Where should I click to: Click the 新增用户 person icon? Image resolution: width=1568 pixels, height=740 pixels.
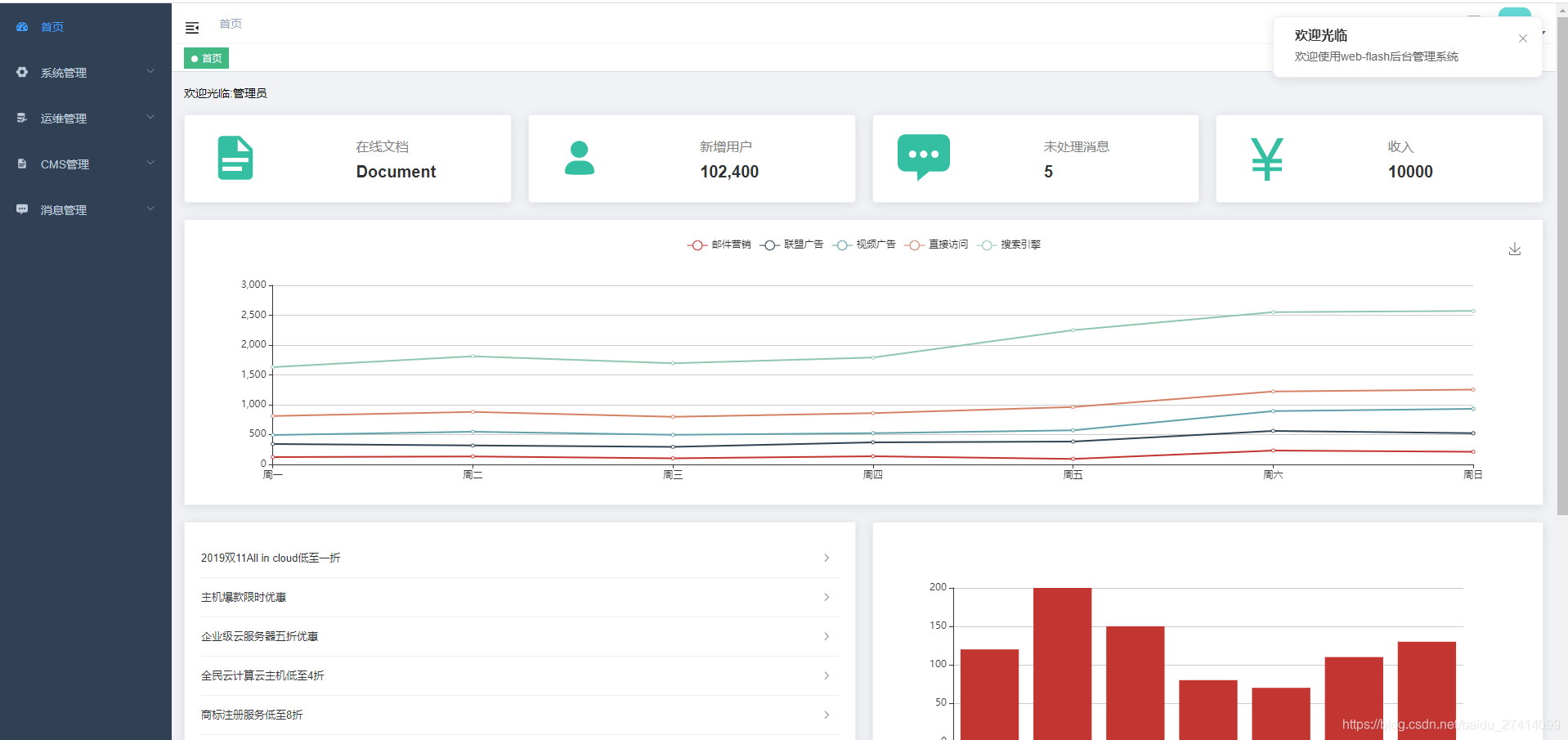tap(580, 158)
